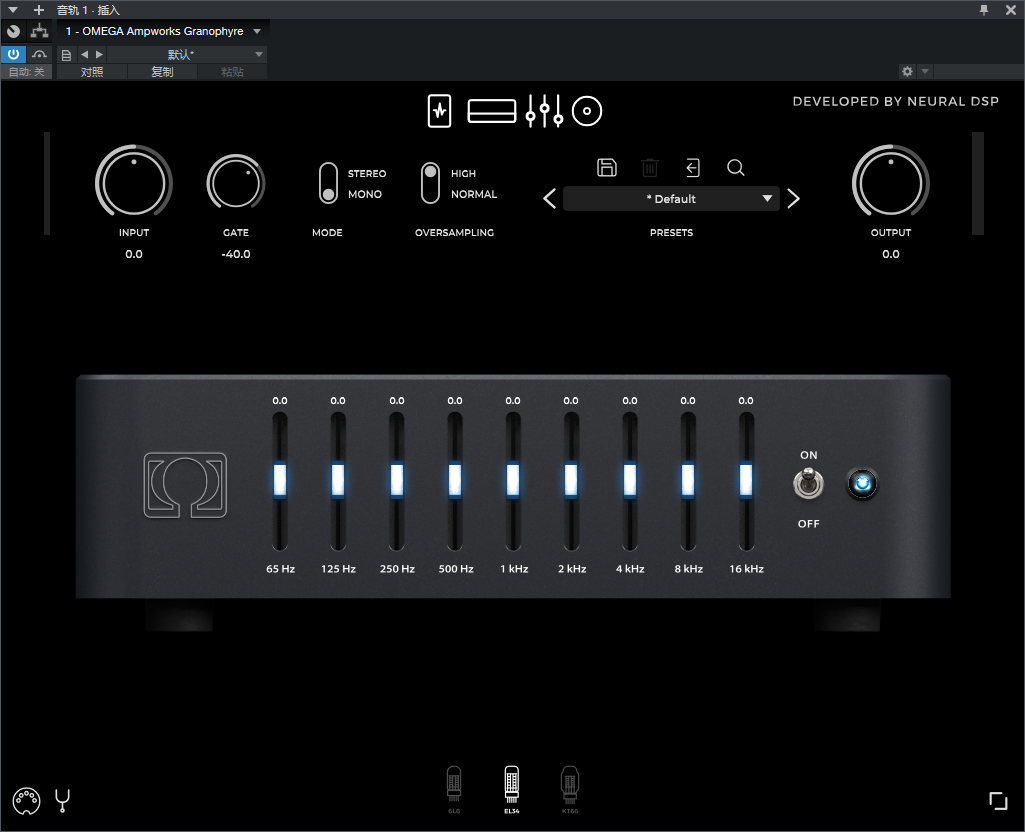The height and width of the screenshot is (832, 1025).
Task: Toggle the Stereo/Mono mode switch
Action: coord(328,183)
